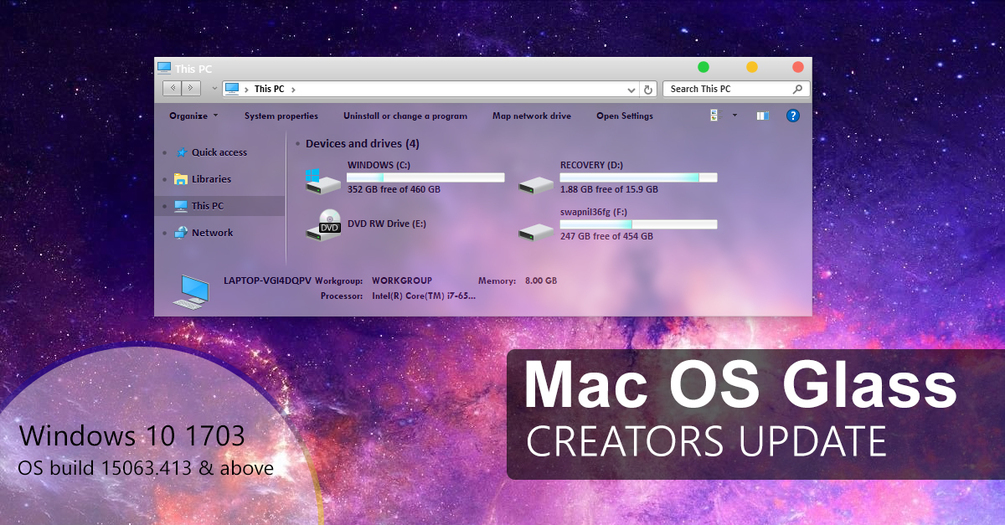Screen dimensions: 1005x525
Task: Select the RECOVERY (D:) drive icon
Action: point(536,186)
